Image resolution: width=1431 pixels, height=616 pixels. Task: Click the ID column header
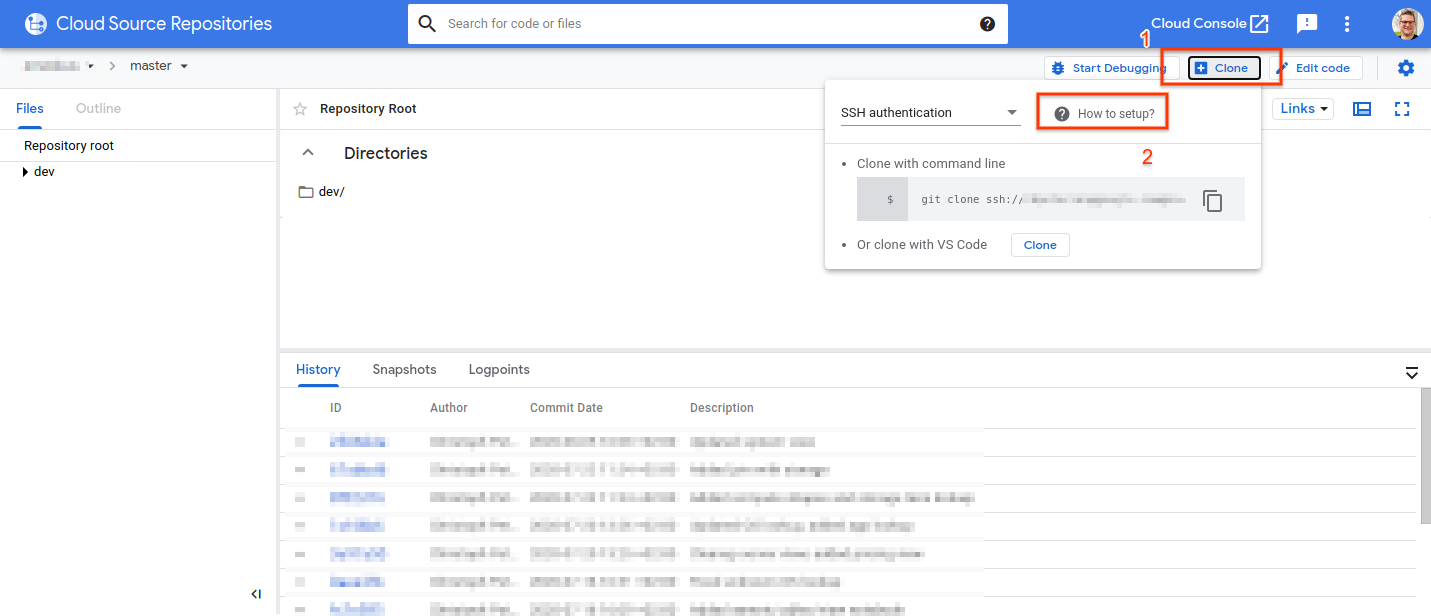tap(336, 408)
